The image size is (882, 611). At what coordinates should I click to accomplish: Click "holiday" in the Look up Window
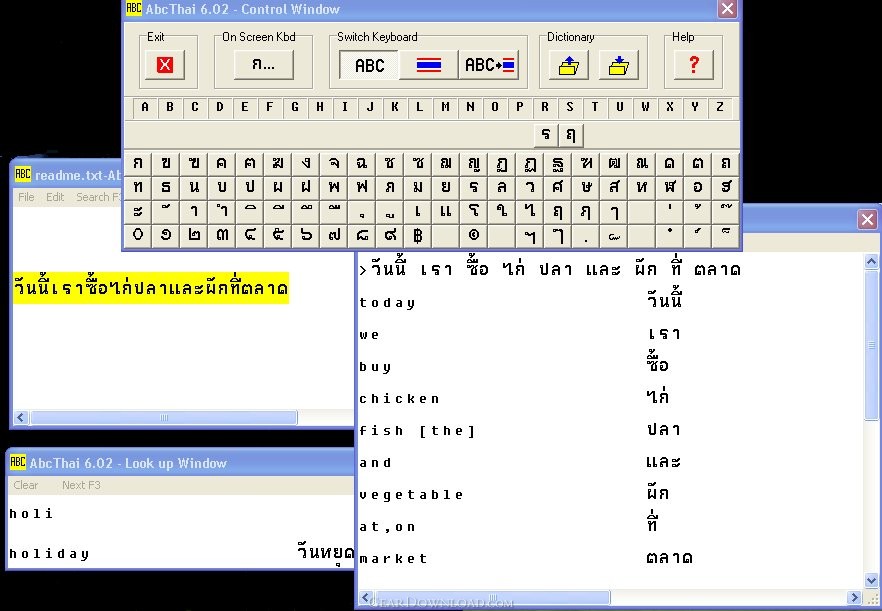coord(50,554)
